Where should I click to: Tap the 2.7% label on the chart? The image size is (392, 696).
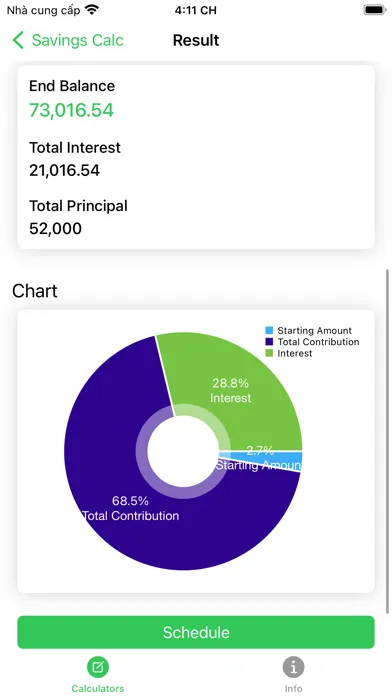260,451
